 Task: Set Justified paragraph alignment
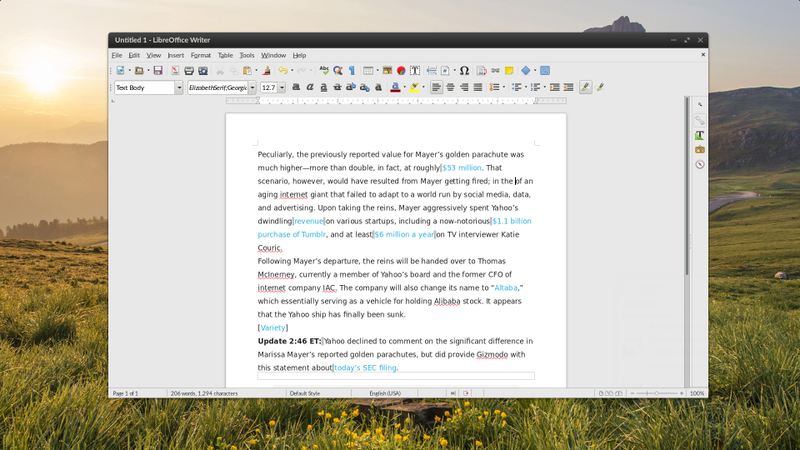(478, 87)
